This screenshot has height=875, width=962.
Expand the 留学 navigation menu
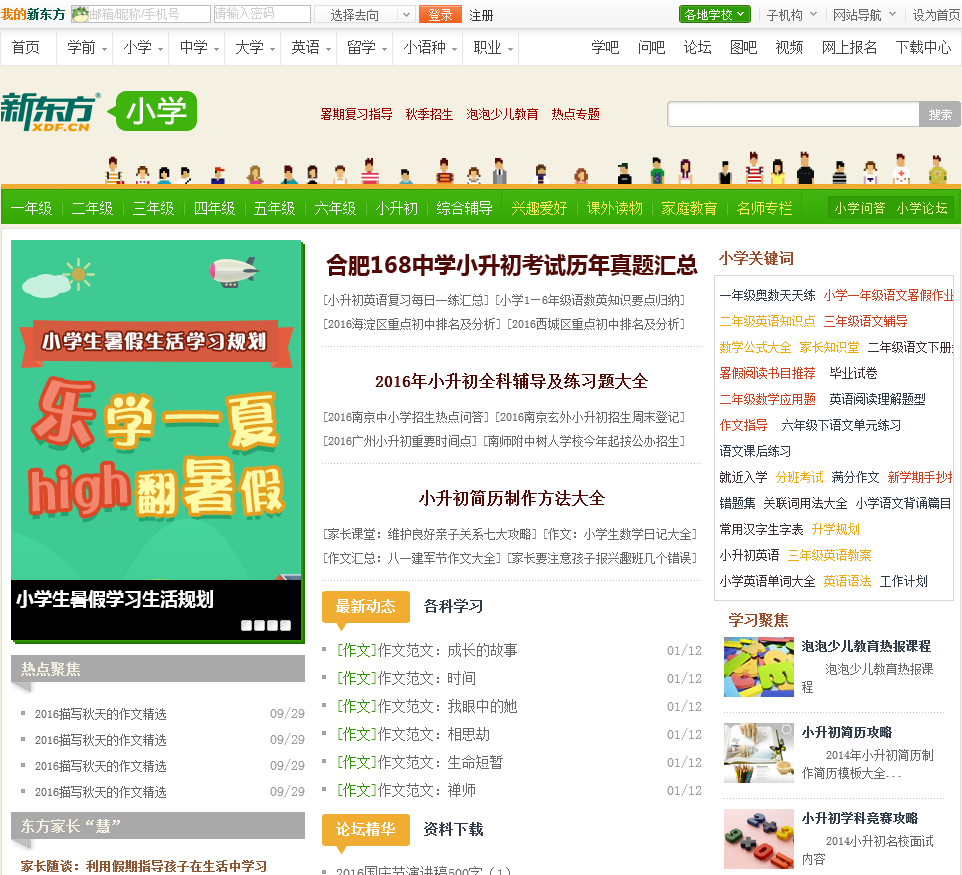pyautogui.click(x=367, y=47)
